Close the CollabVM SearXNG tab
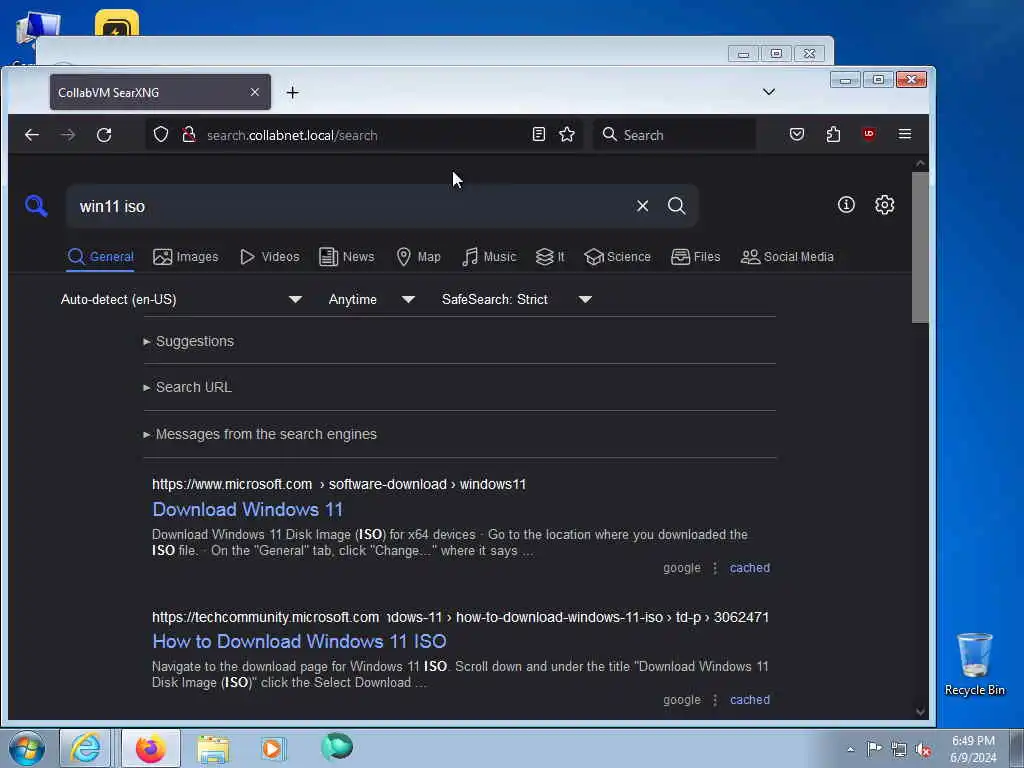The height and width of the screenshot is (768, 1024). click(x=255, y=93)
